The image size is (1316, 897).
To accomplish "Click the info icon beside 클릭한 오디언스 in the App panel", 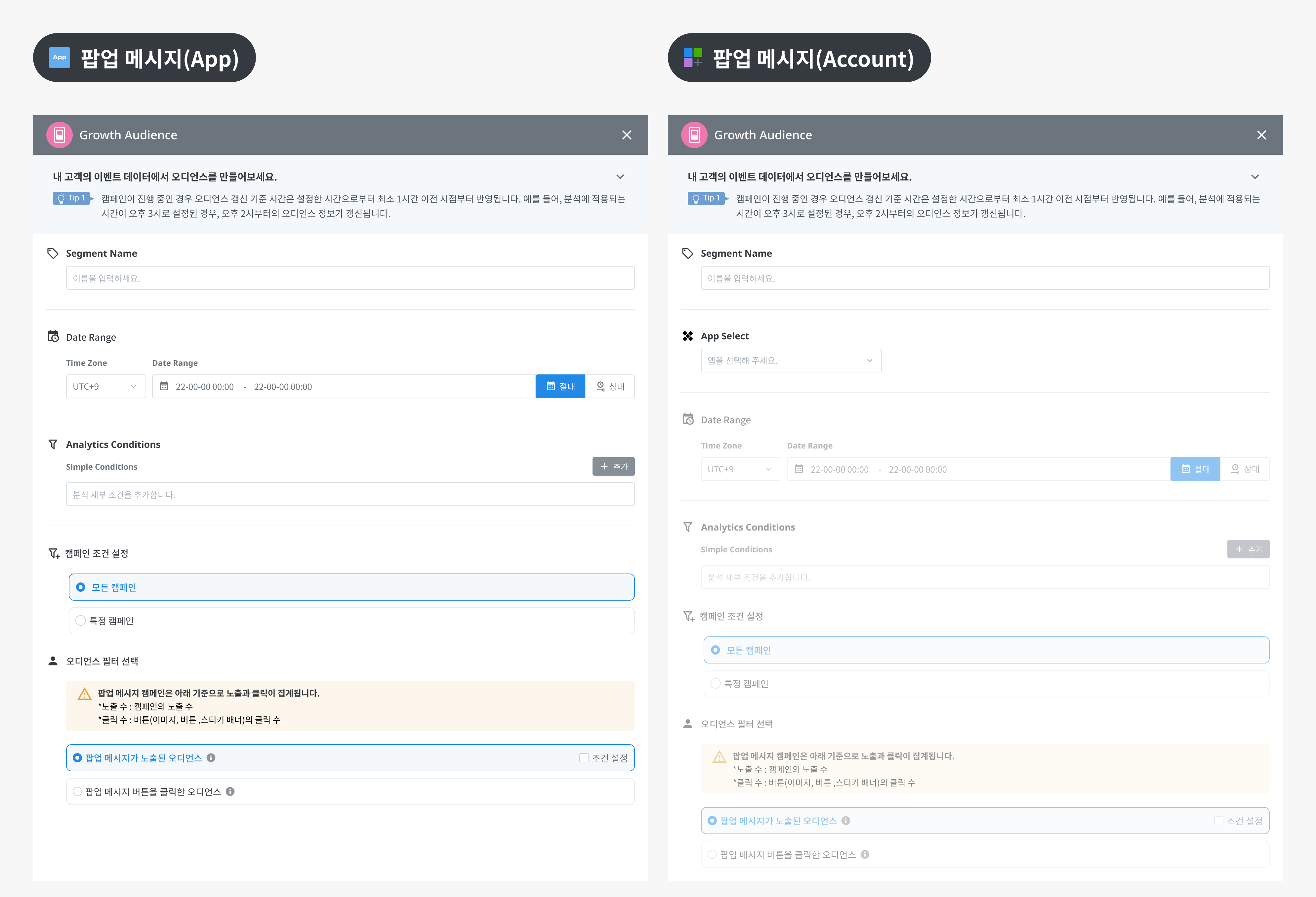I will (230, 791).
